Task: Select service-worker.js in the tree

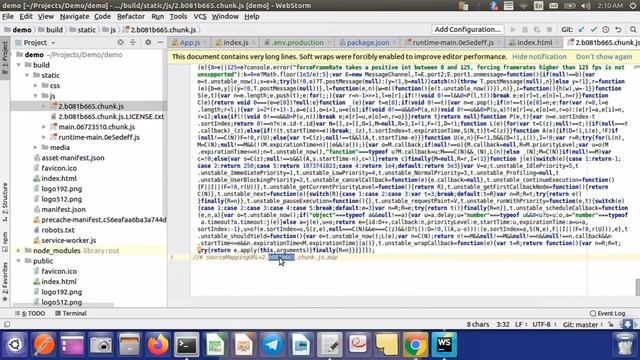Action: tap(69, 240)
